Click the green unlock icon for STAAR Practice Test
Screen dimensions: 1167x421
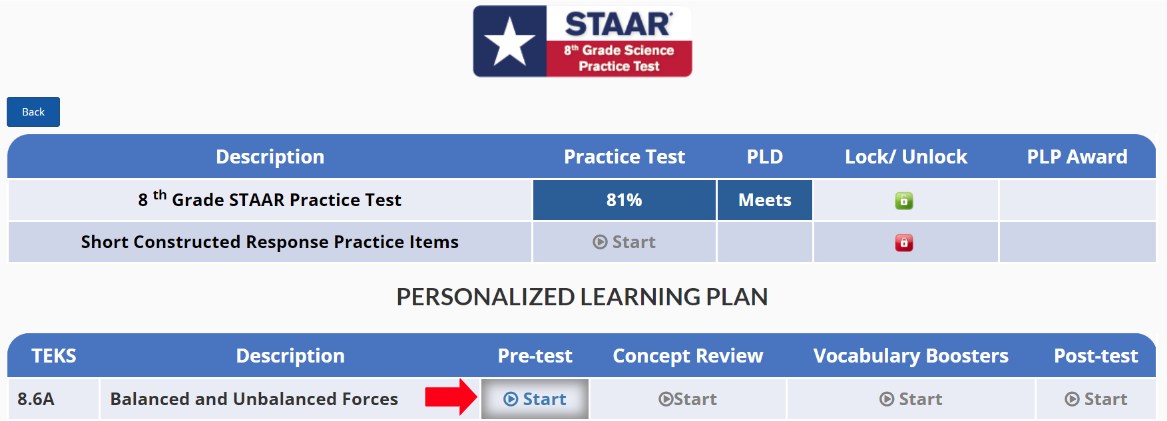906,201
